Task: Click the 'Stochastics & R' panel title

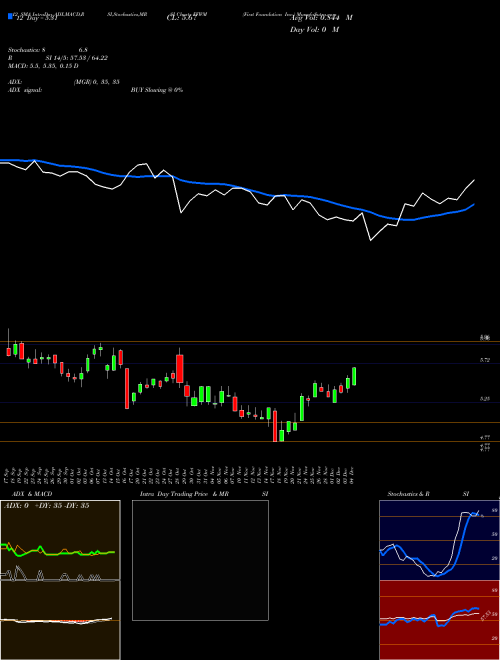Action: click(409, 494)
